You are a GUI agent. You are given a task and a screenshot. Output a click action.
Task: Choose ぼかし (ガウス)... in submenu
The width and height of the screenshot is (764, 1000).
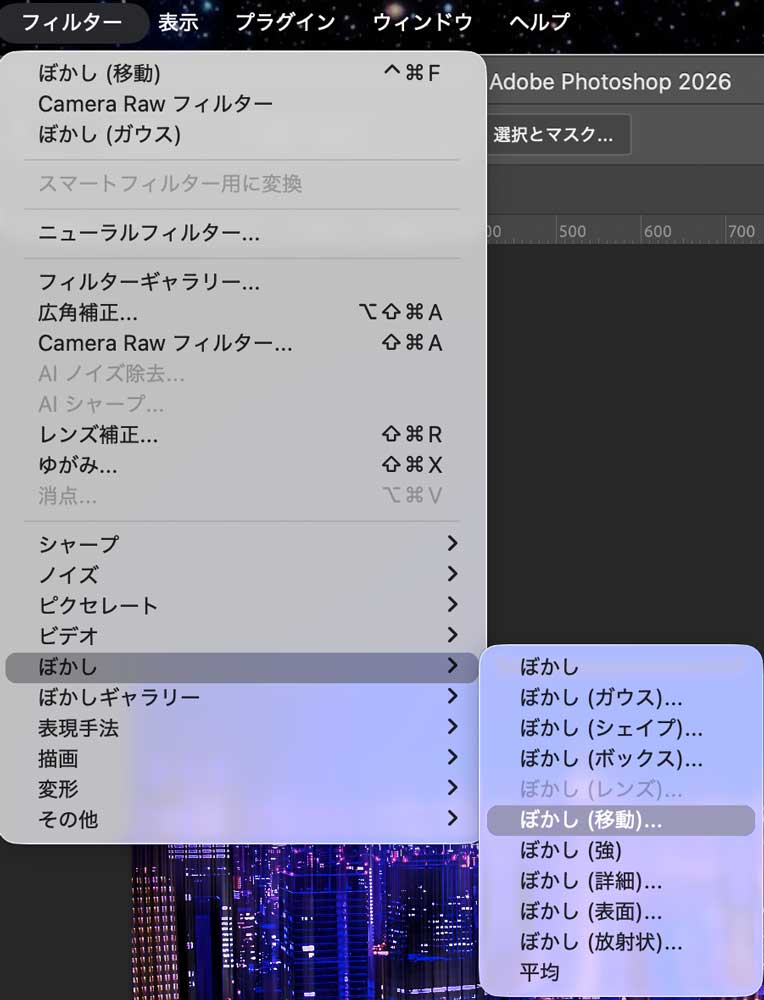coord(621,698)
